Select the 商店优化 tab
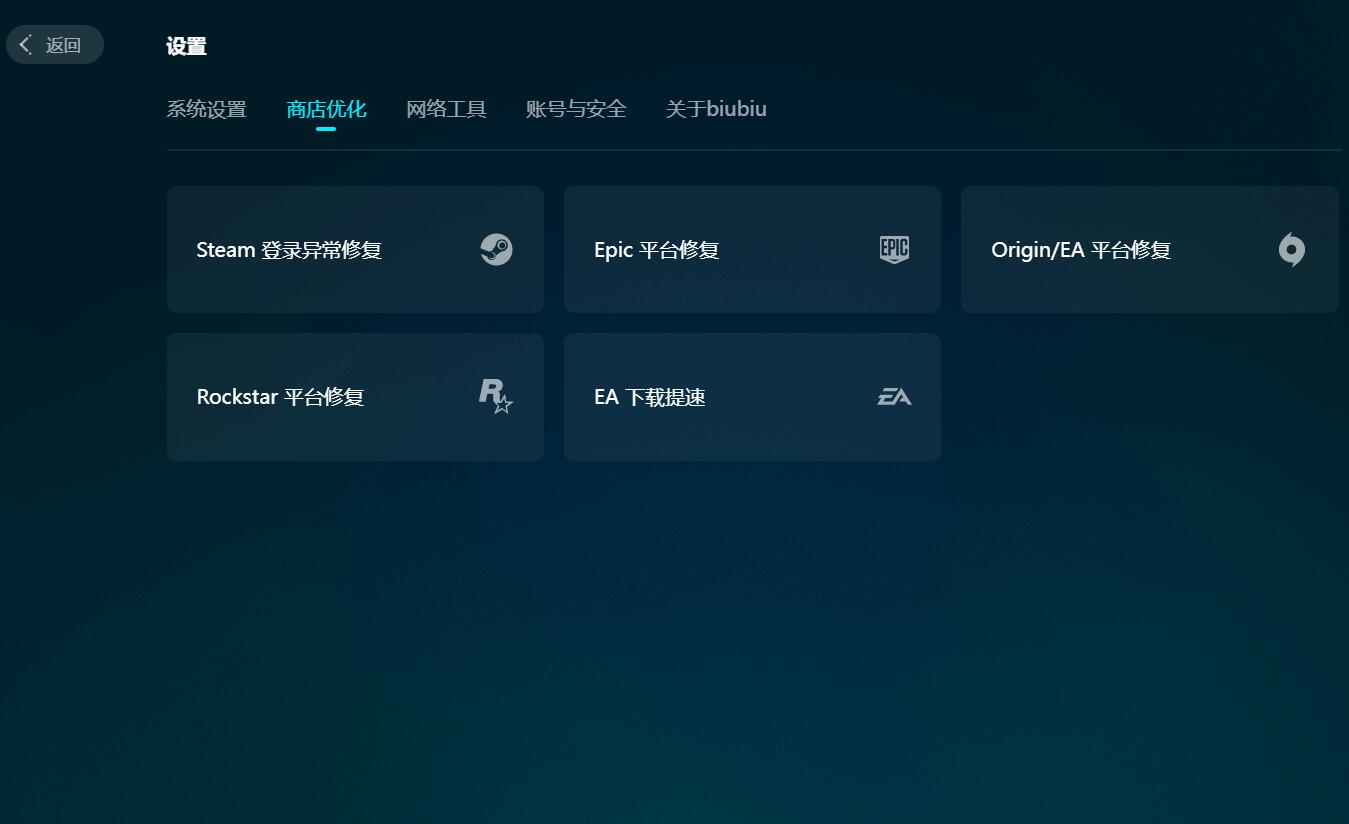This screenshot has height=824, width=1349. [x=326, y=109]
